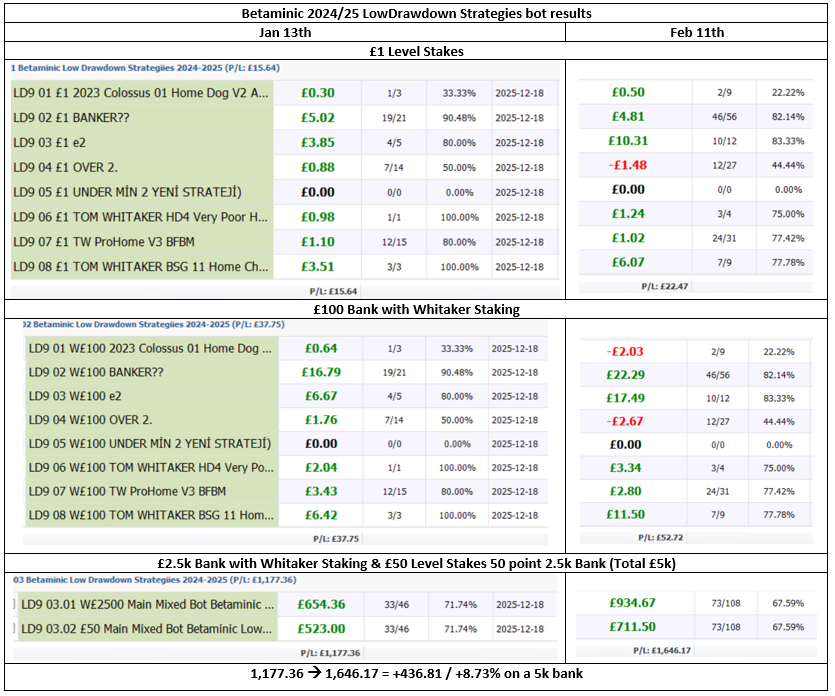Viewport: 835px width, 696px height.
Task: Open the first Betaminic group header showing P/L £15.64
Action: (x=145, y=69)
